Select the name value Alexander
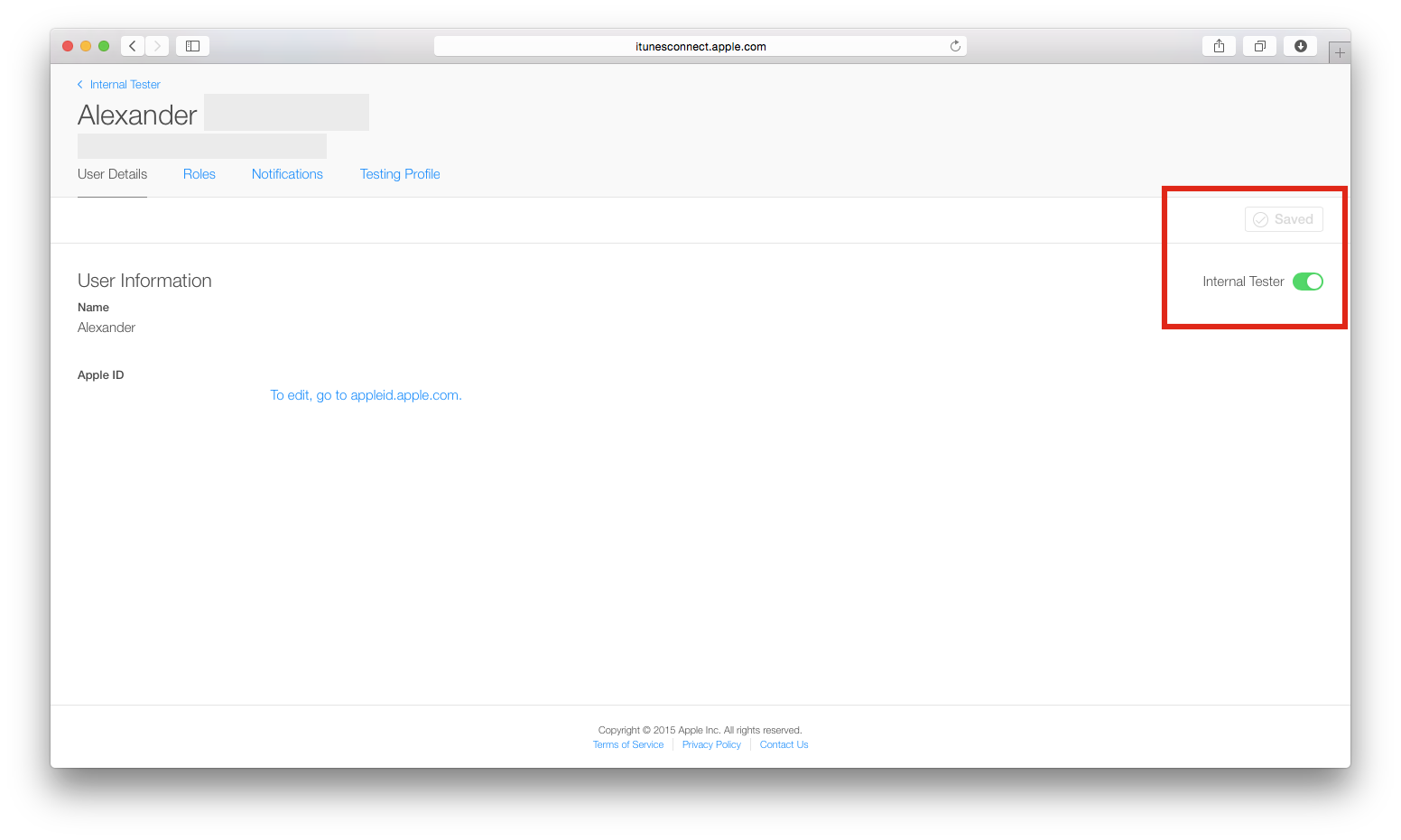 coord(107,328)
